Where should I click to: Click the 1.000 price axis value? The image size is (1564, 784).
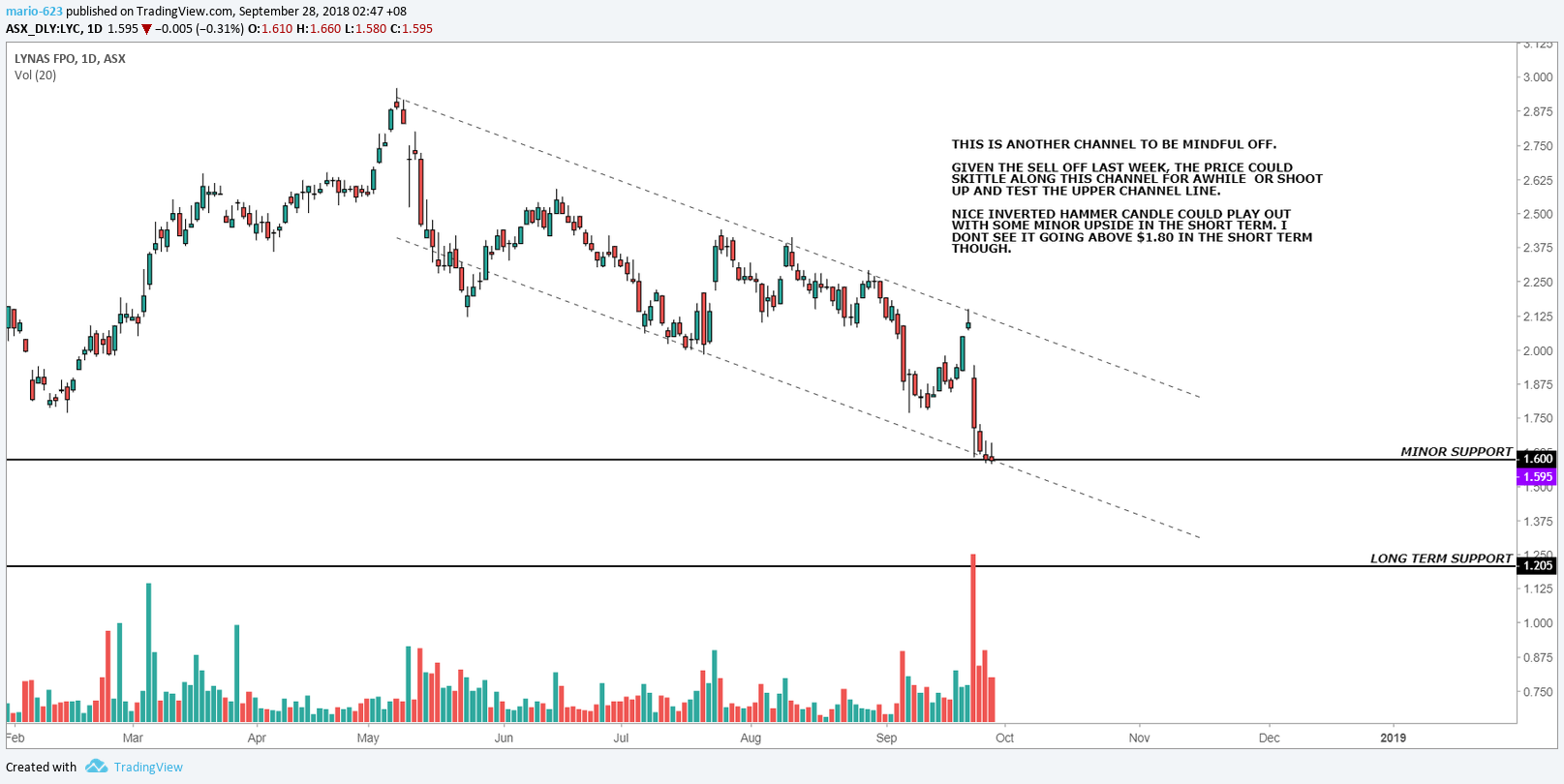pos(1538,623)
